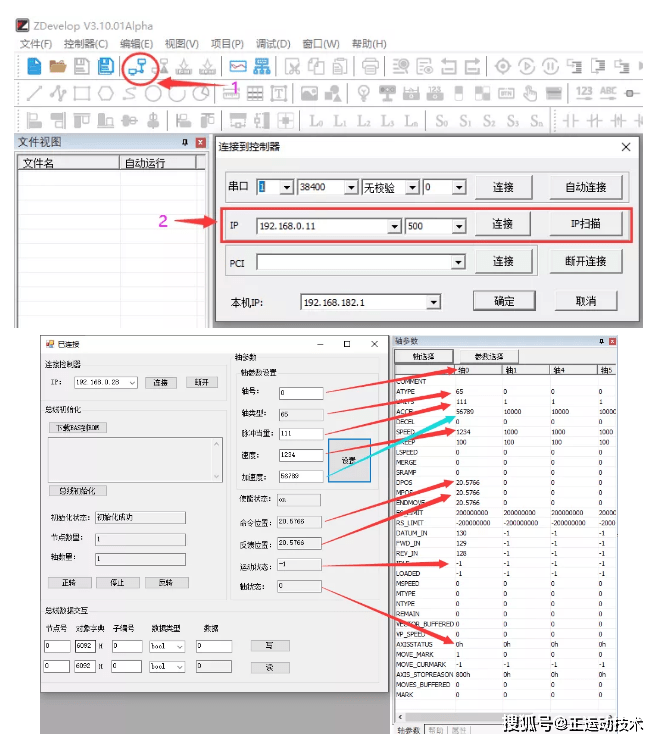Click the Paste clipboard icon
Screen dimensions: 658x741
(x=339, y=67)
